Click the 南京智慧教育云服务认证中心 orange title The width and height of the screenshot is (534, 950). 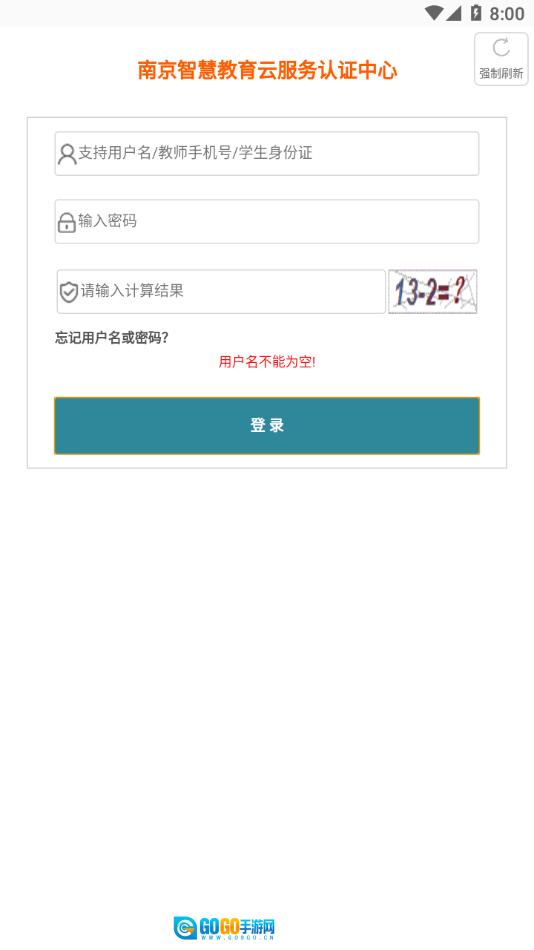click(x=267, y=71)
